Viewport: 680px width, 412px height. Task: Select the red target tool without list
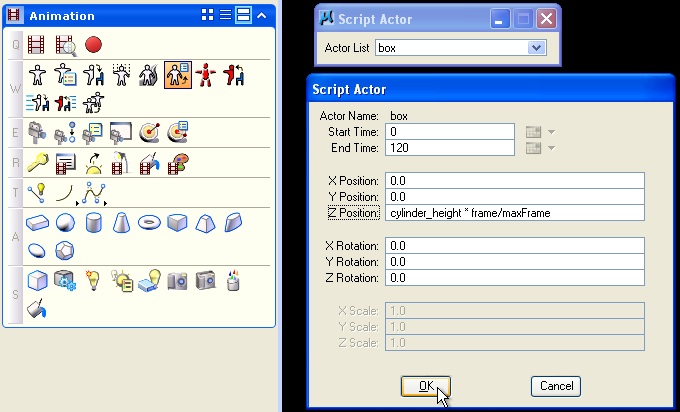click(x=150, y=133)
